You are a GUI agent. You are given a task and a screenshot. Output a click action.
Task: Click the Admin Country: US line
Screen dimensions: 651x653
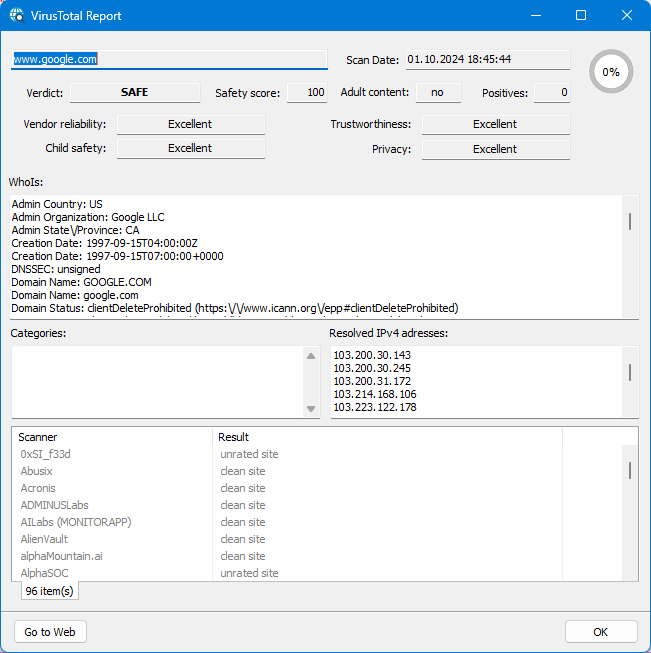pos(57,204)
